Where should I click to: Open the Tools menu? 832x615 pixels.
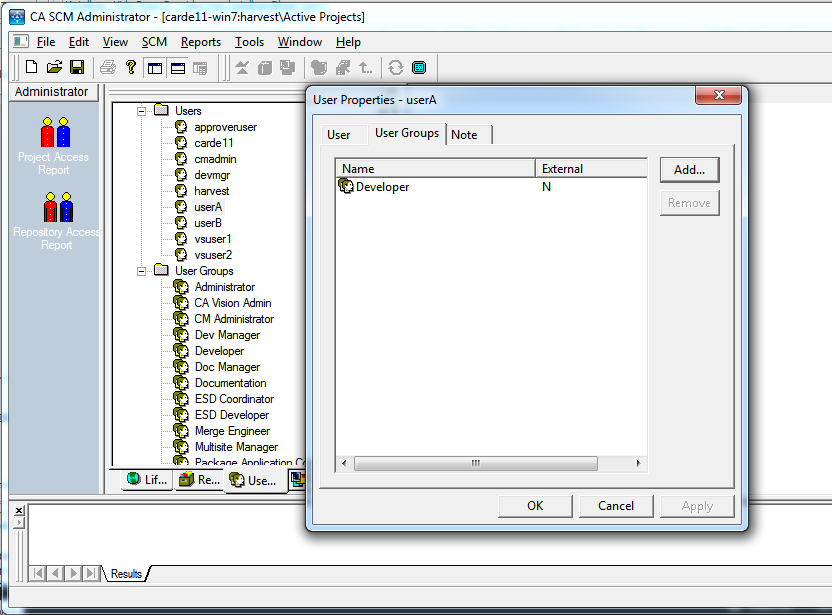click(x=249, y=42)
